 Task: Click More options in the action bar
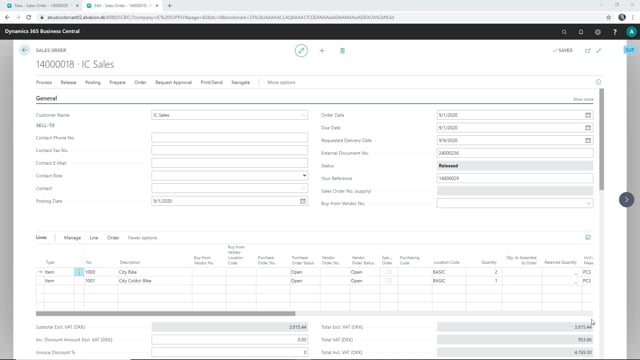[281, 82]
